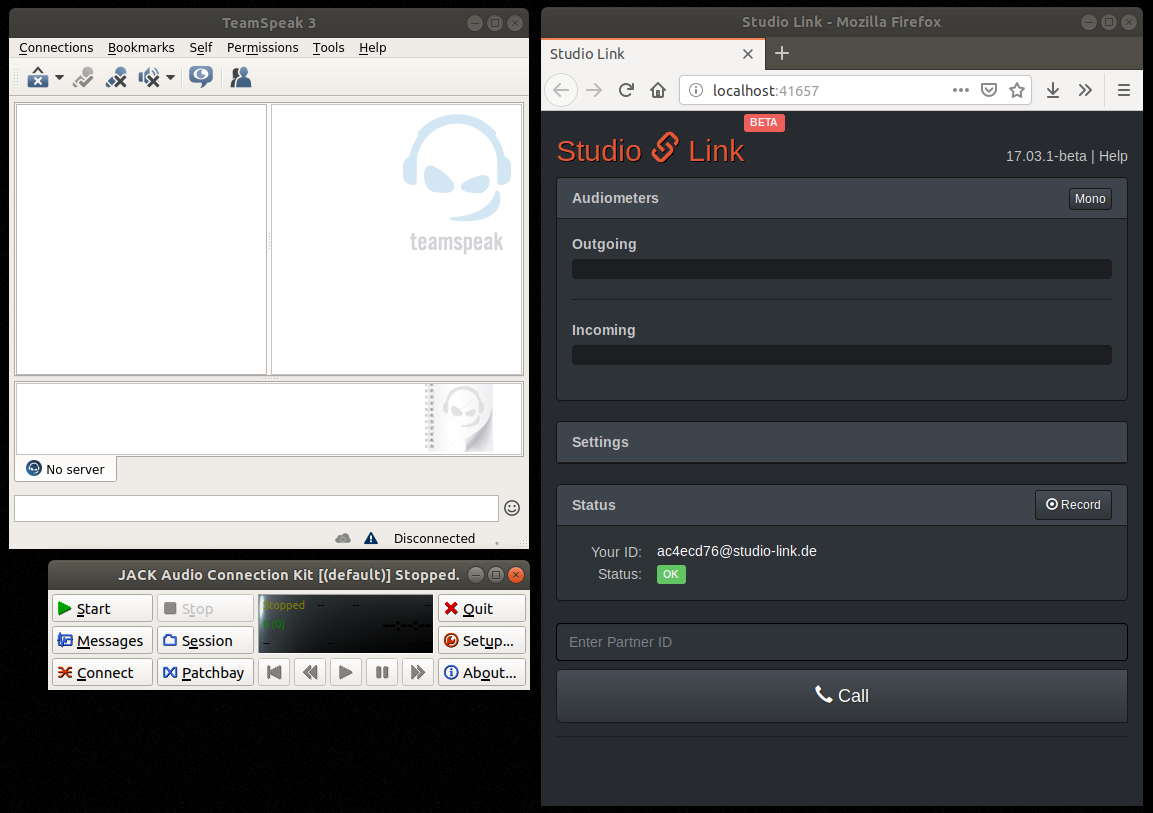Toggle microphone mute in TeamSpeak toolbar
This screenshot has width=1153, height=813.
click(x=116, y=77)
